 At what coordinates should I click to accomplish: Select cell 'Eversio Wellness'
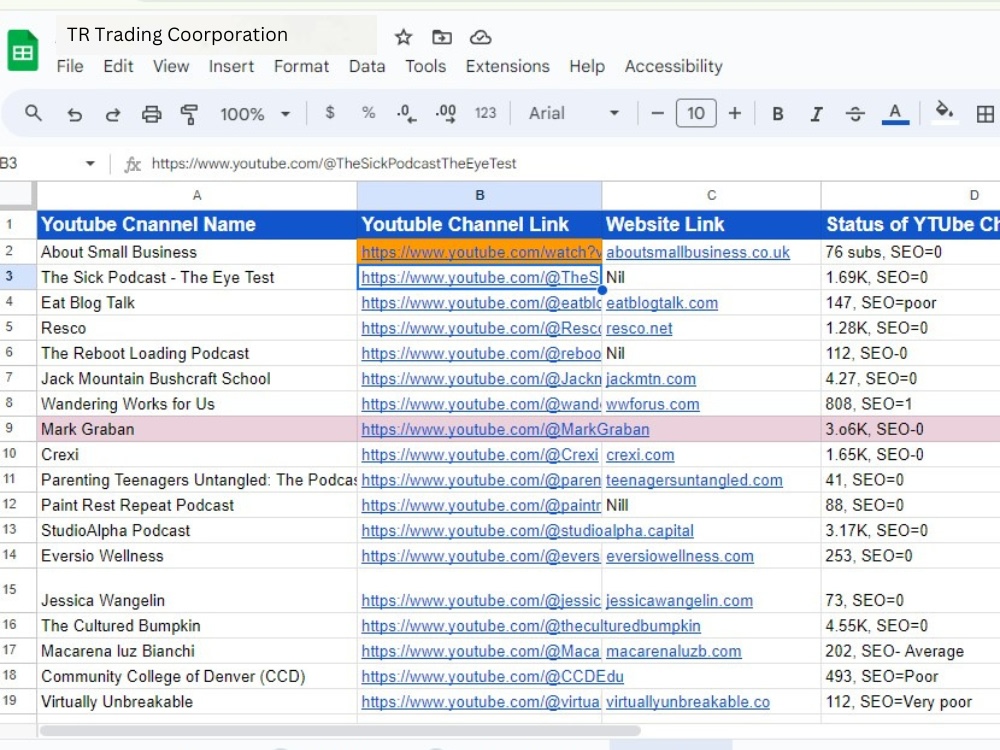pyautogui.click(x=197, y=555)
